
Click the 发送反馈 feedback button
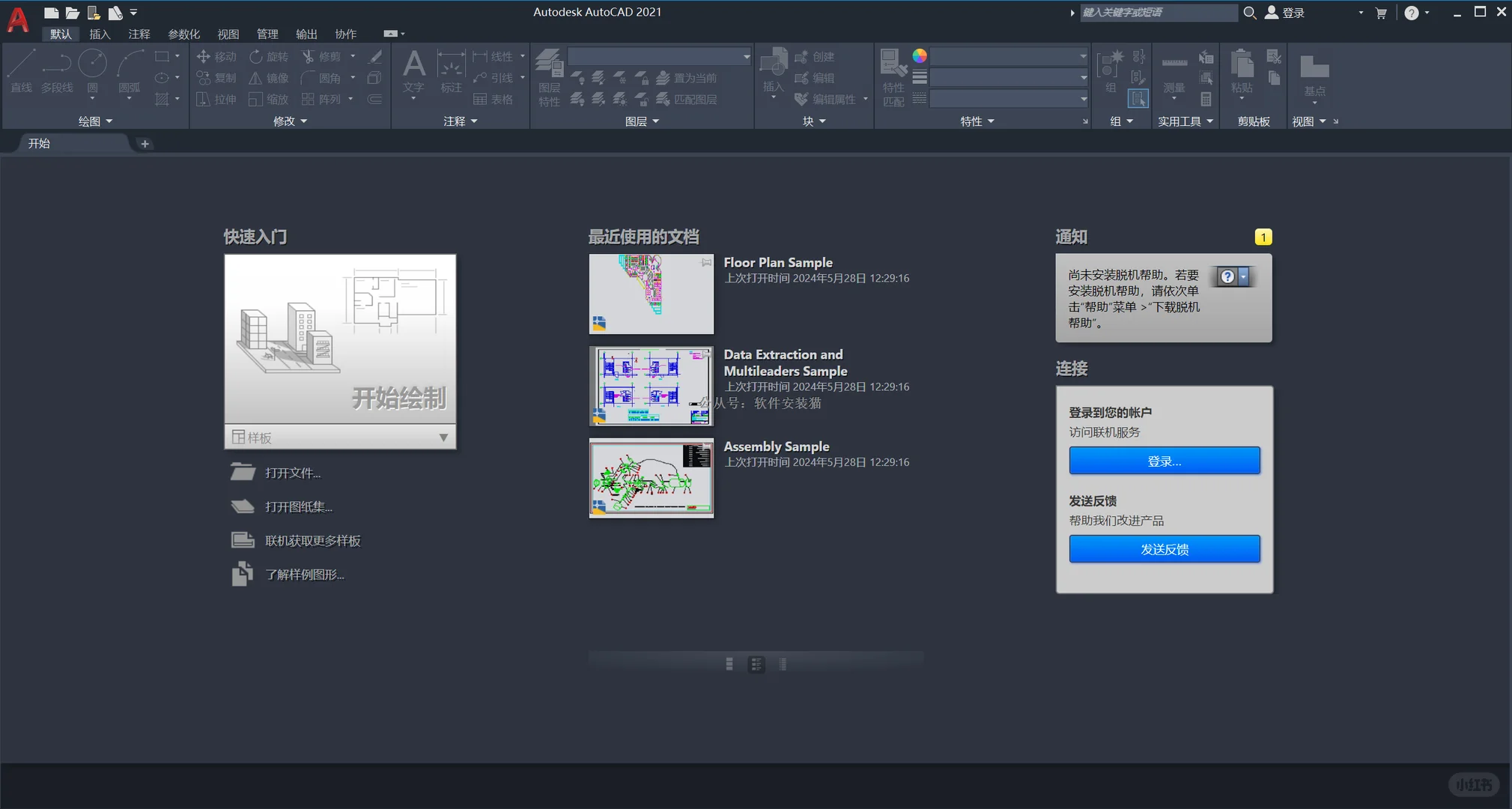(1164, 548)
